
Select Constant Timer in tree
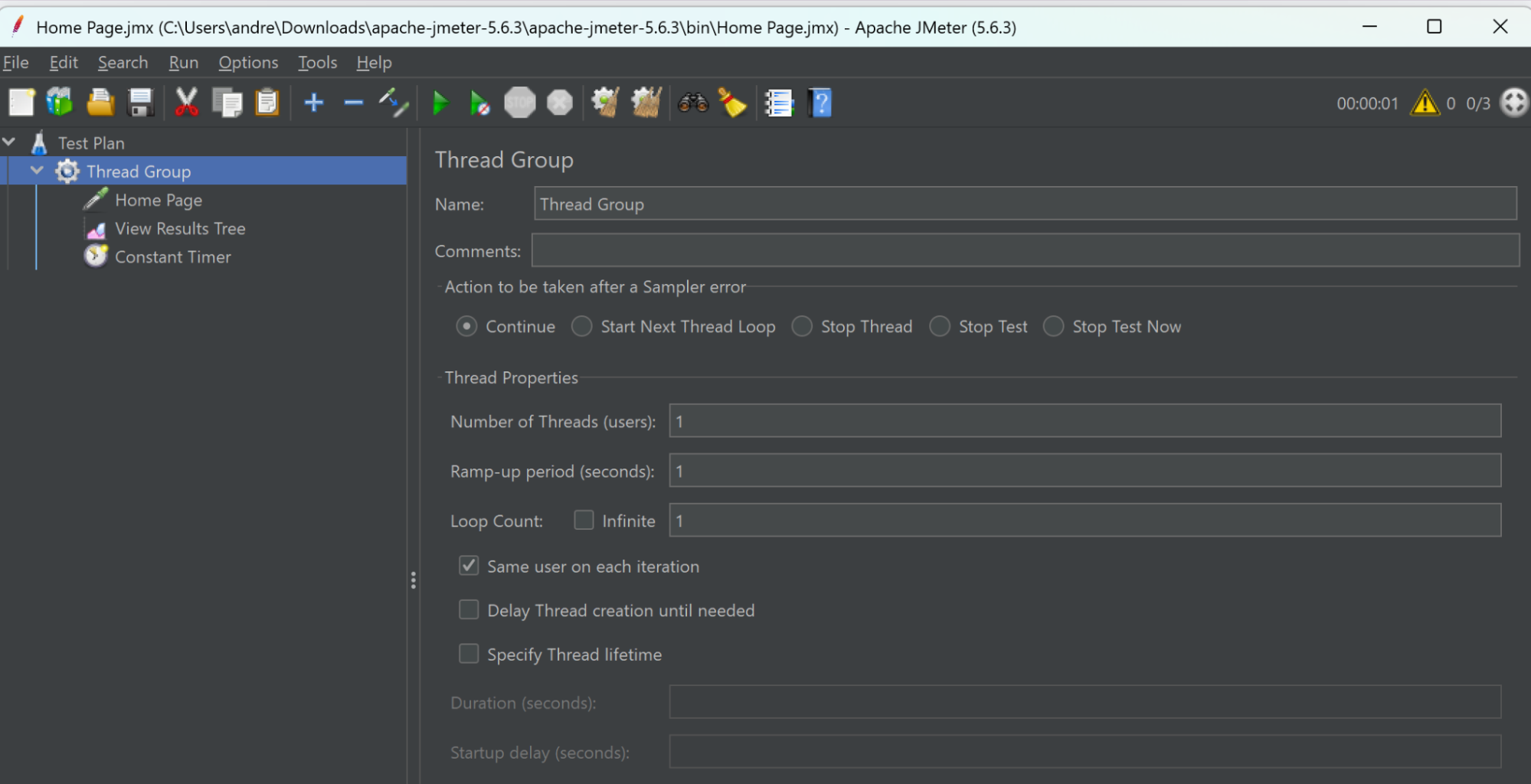[x=173, y=256]
